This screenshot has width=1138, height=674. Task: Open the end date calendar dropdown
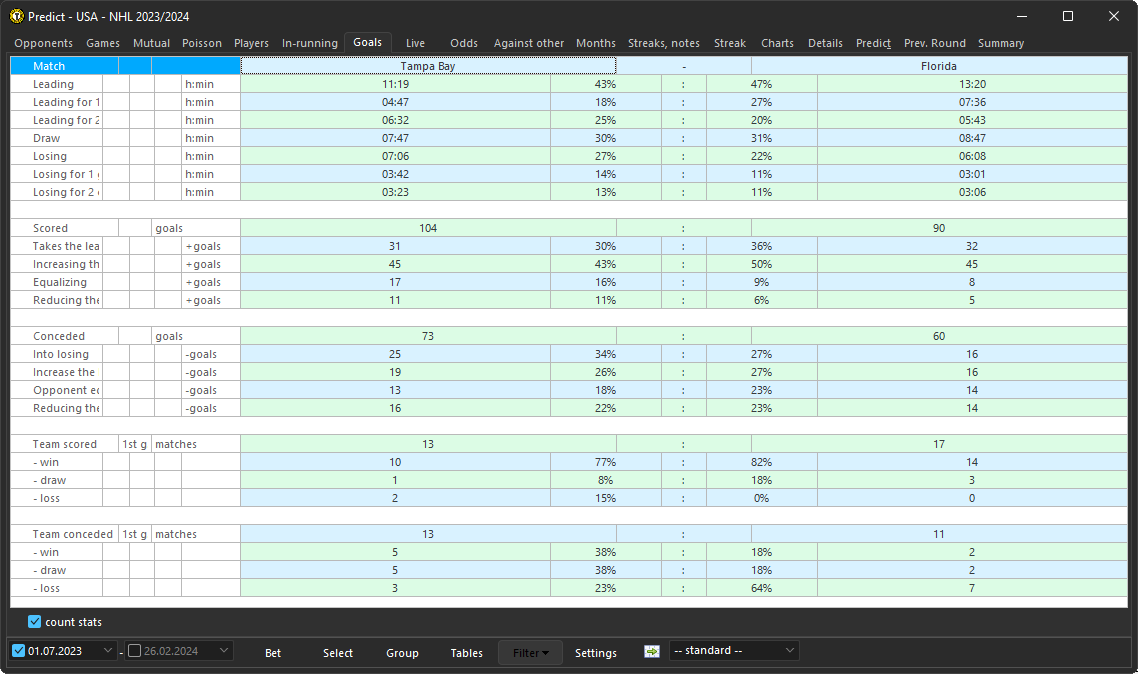coord(222,651)
